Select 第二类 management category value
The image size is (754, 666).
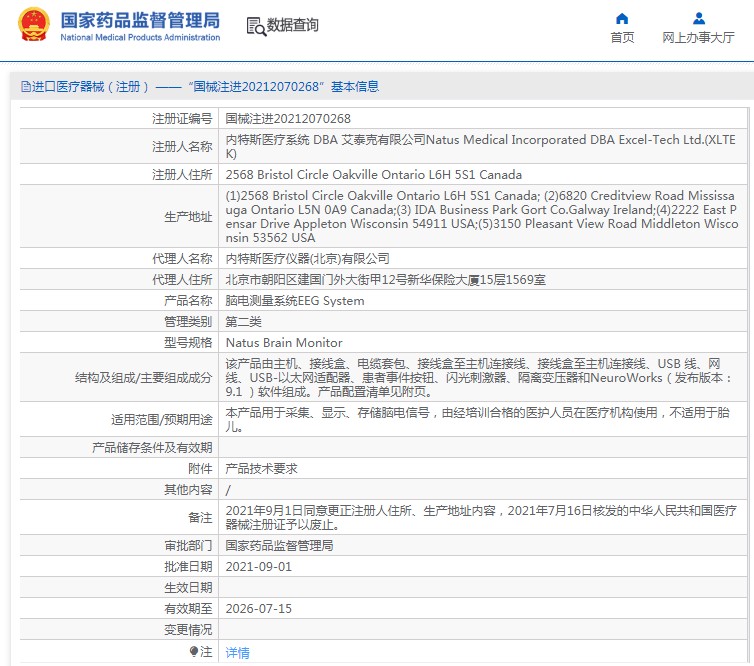(x=243, y=322)
